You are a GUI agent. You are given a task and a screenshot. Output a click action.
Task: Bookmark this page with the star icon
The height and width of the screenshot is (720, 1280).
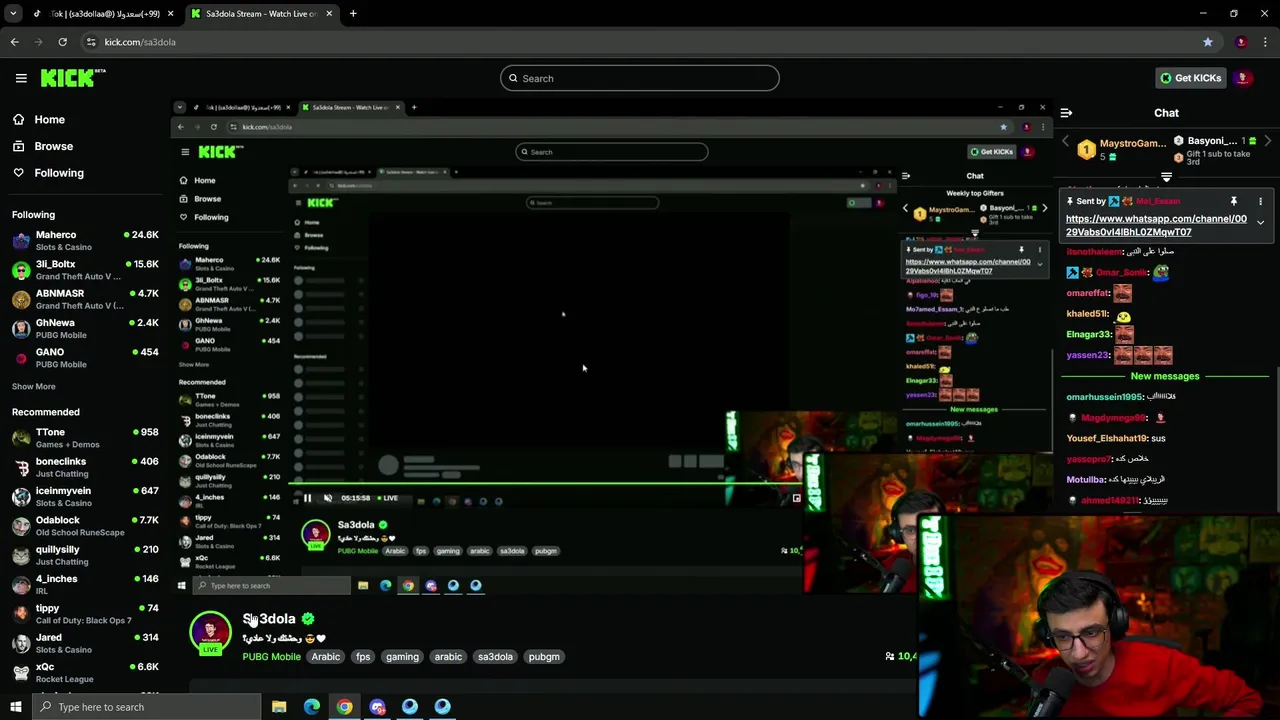[x=1208, y=42]
